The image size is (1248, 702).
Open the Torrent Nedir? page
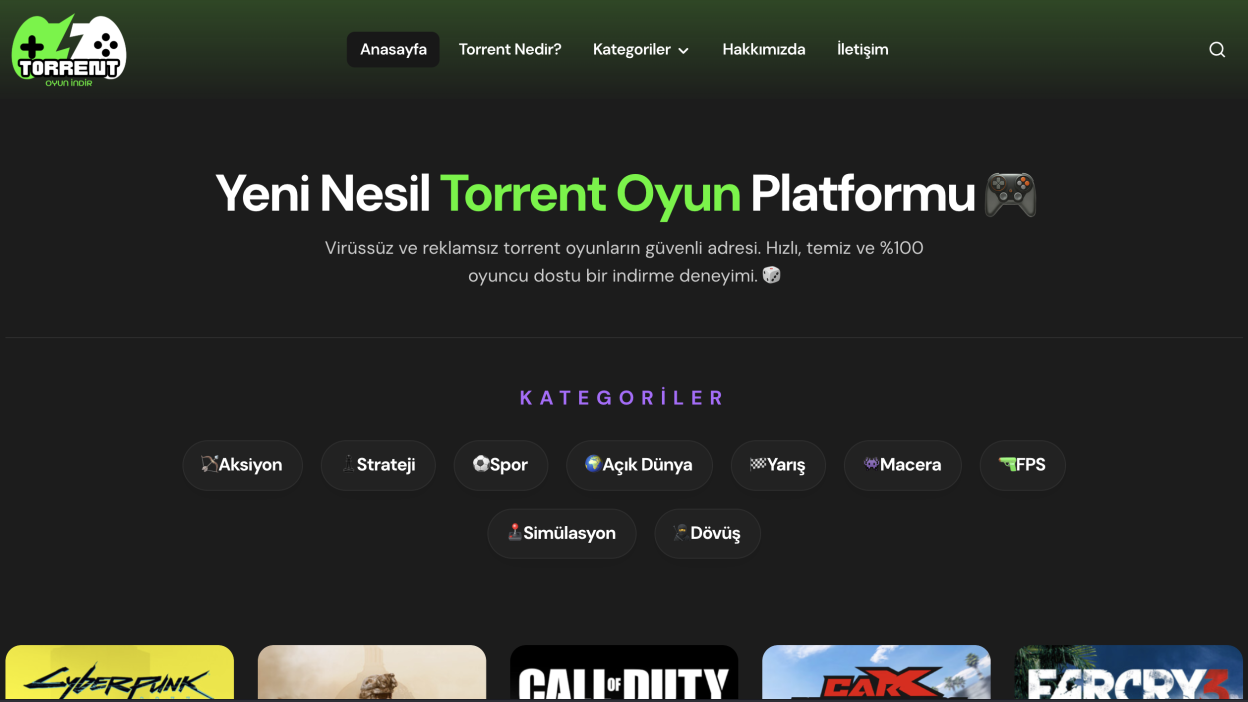[510, 49]
